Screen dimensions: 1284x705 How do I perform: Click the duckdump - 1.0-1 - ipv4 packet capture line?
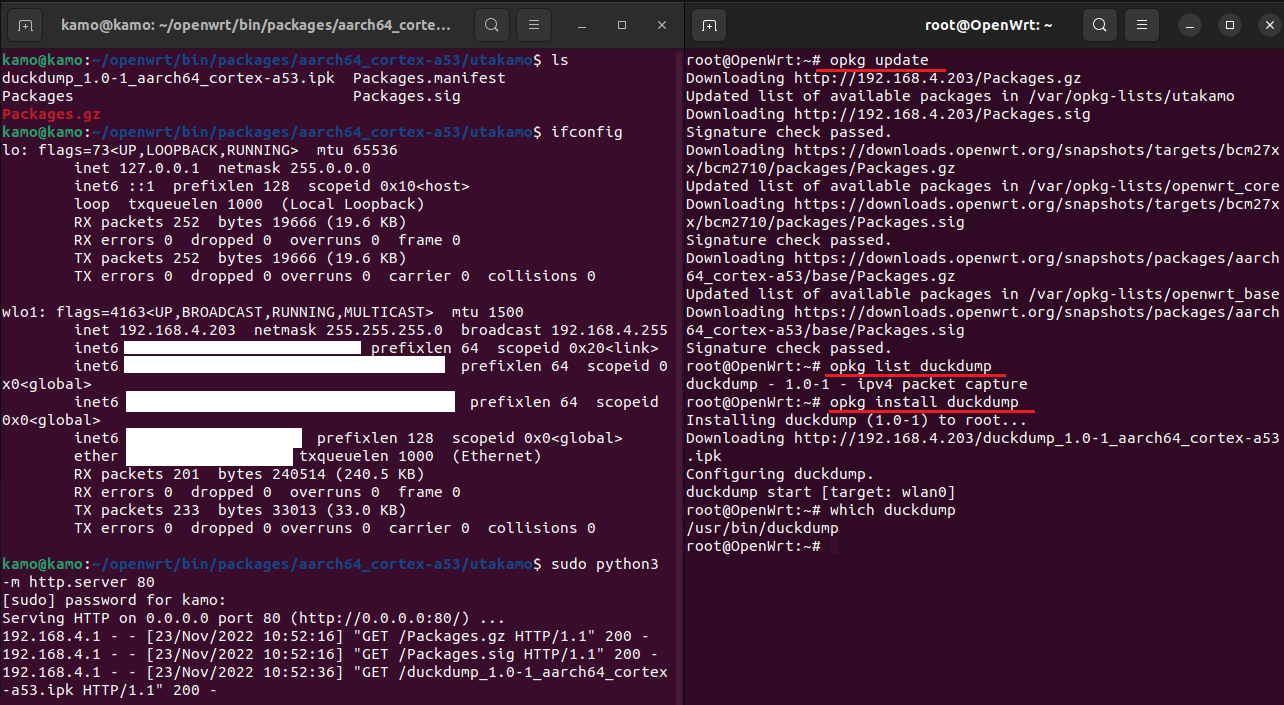856,384
